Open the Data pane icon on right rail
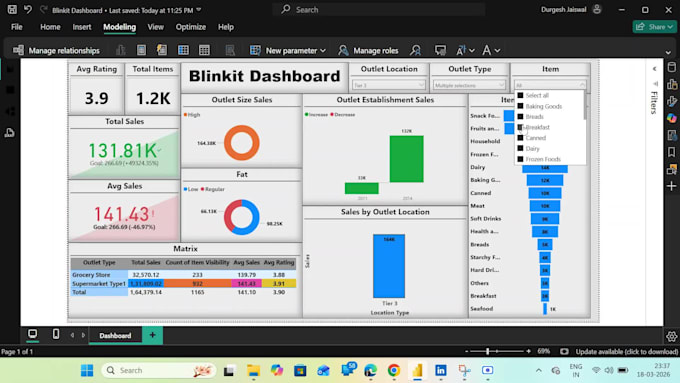The height and width of the screenshot is (383, 680). pos(672,67)
